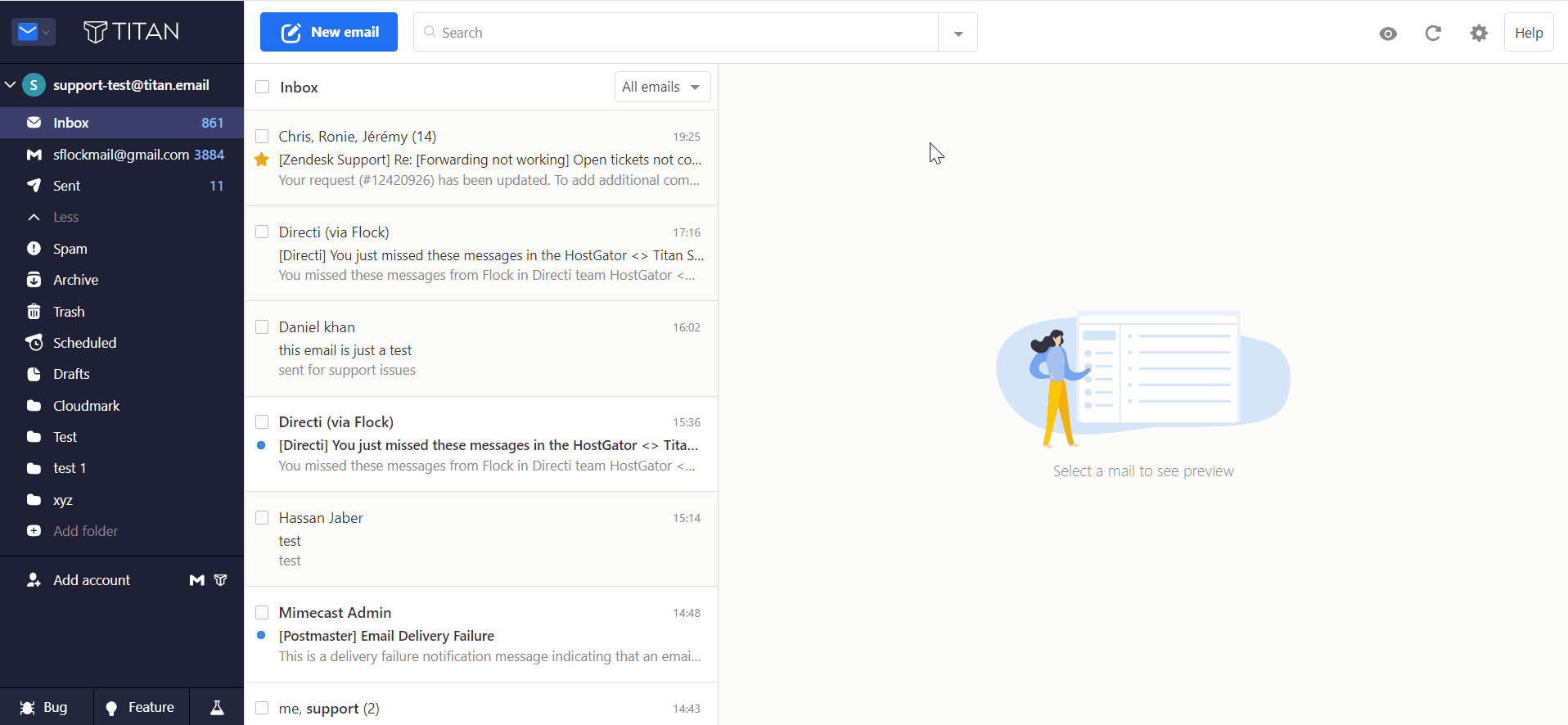The height and width of the screenshot is (725, 1568).
Task: Click the Scheduled clock icon
Action: pyautogui.click(x=34, y=342)
